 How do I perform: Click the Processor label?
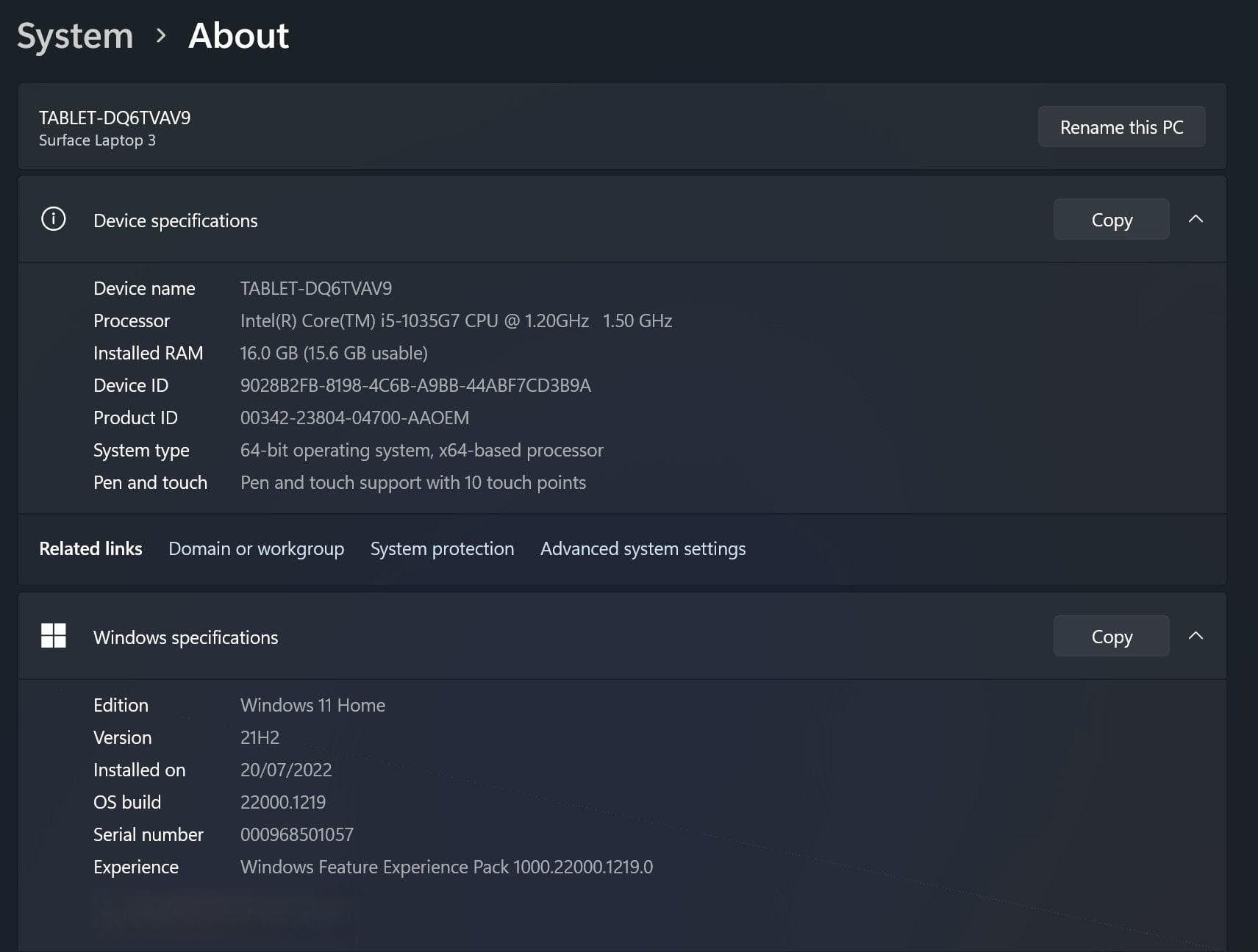tap(132, 321)
